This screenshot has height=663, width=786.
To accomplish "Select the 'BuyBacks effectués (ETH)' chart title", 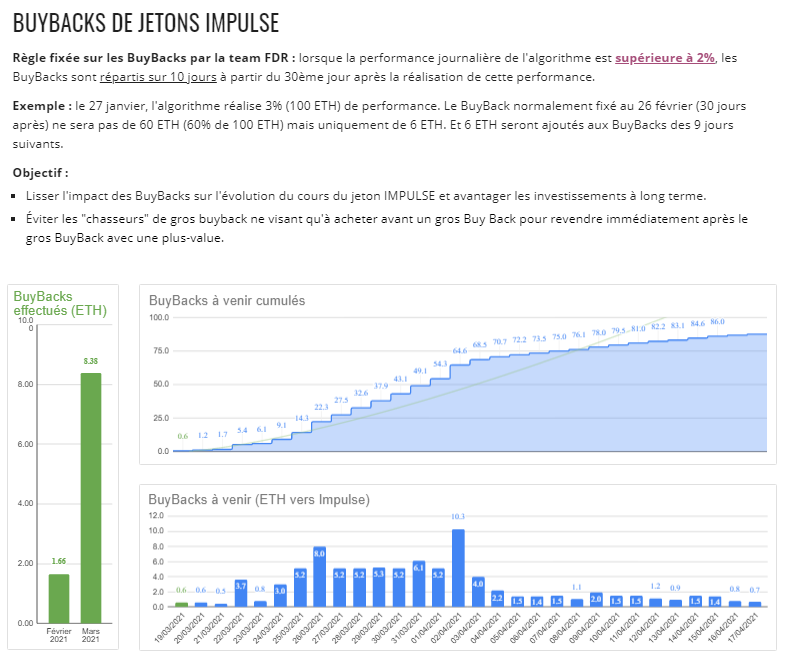I will [x=60, y=303].
